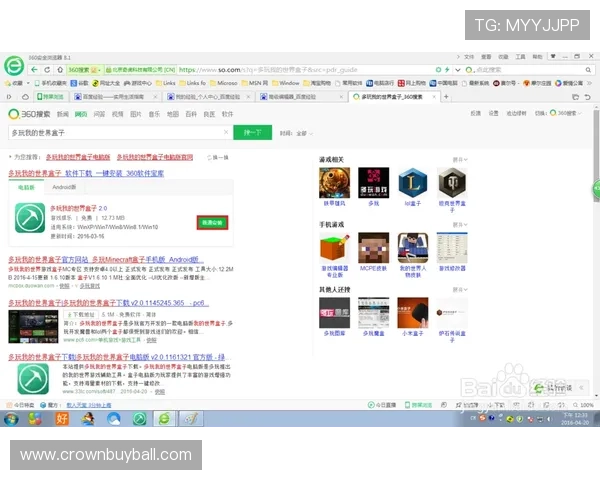This screenshot has width=600, height=480.
Task: Click the 360搜索 logo on the page
Action: [29, 114]
